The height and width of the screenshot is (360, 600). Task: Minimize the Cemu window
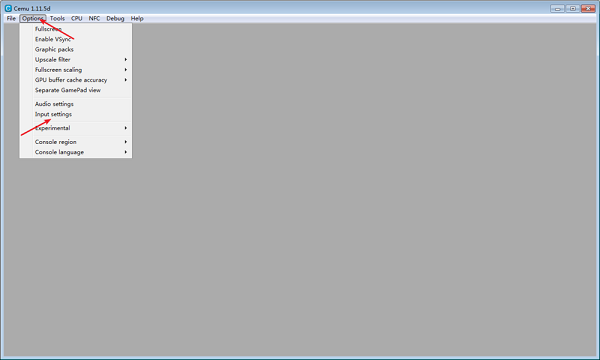pyautogui.click(x=557, y=8)
